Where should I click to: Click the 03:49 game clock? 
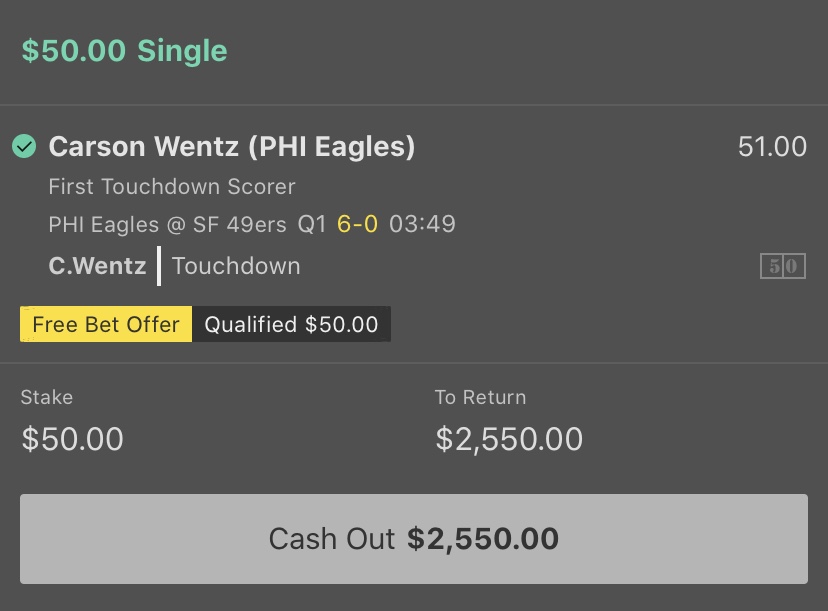click(422, 224)
